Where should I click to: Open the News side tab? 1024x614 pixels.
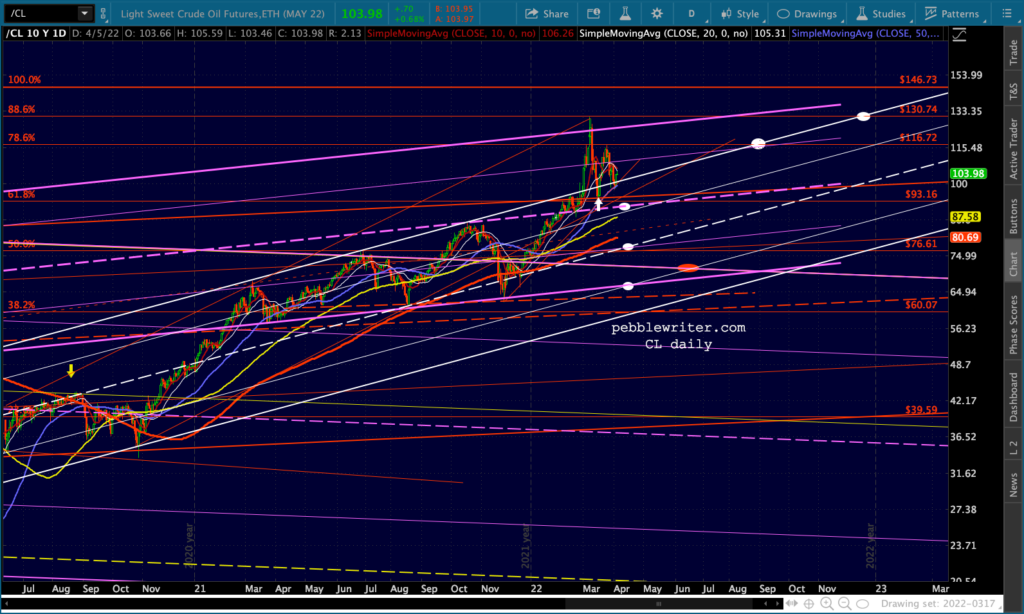(1014, 485)
